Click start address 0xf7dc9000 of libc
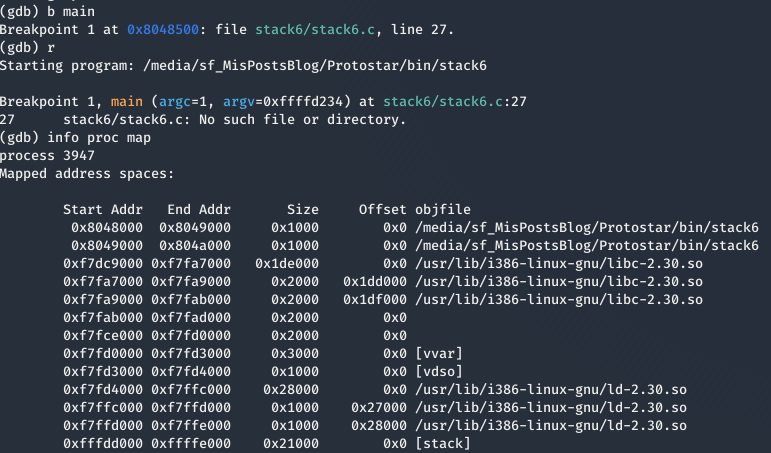 point(103,264)
